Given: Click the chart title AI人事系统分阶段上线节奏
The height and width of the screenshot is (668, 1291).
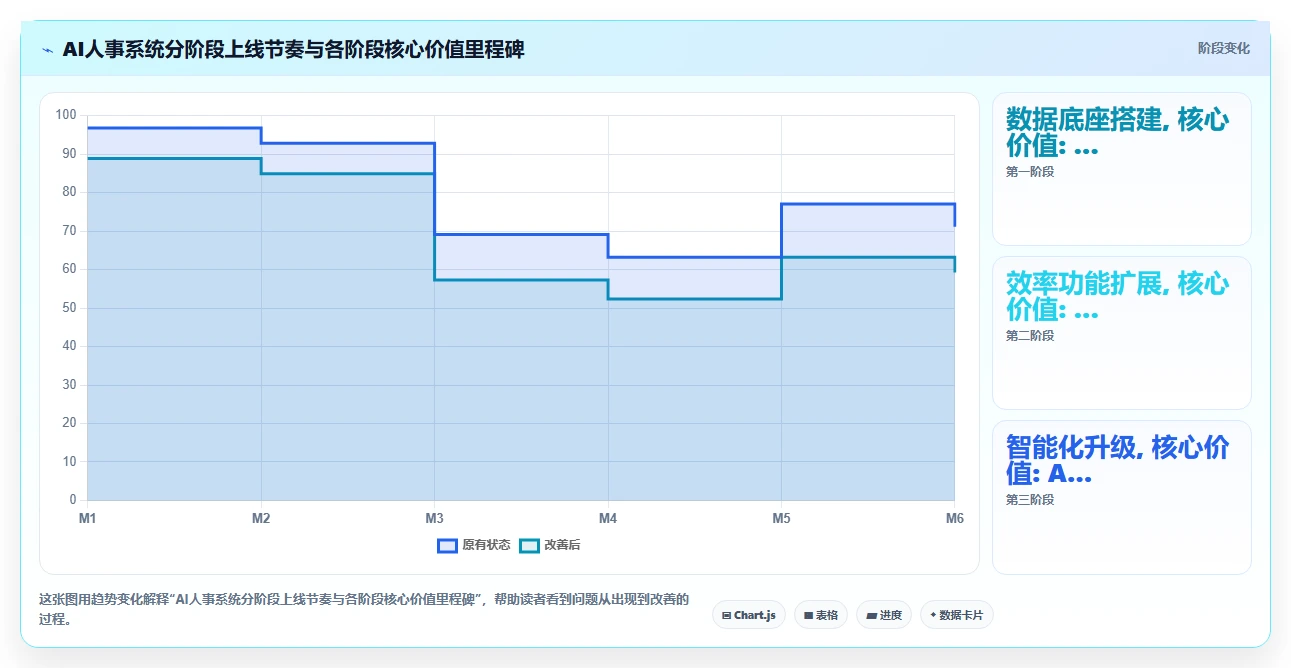Looking at the screenshot, I should 293,49.
